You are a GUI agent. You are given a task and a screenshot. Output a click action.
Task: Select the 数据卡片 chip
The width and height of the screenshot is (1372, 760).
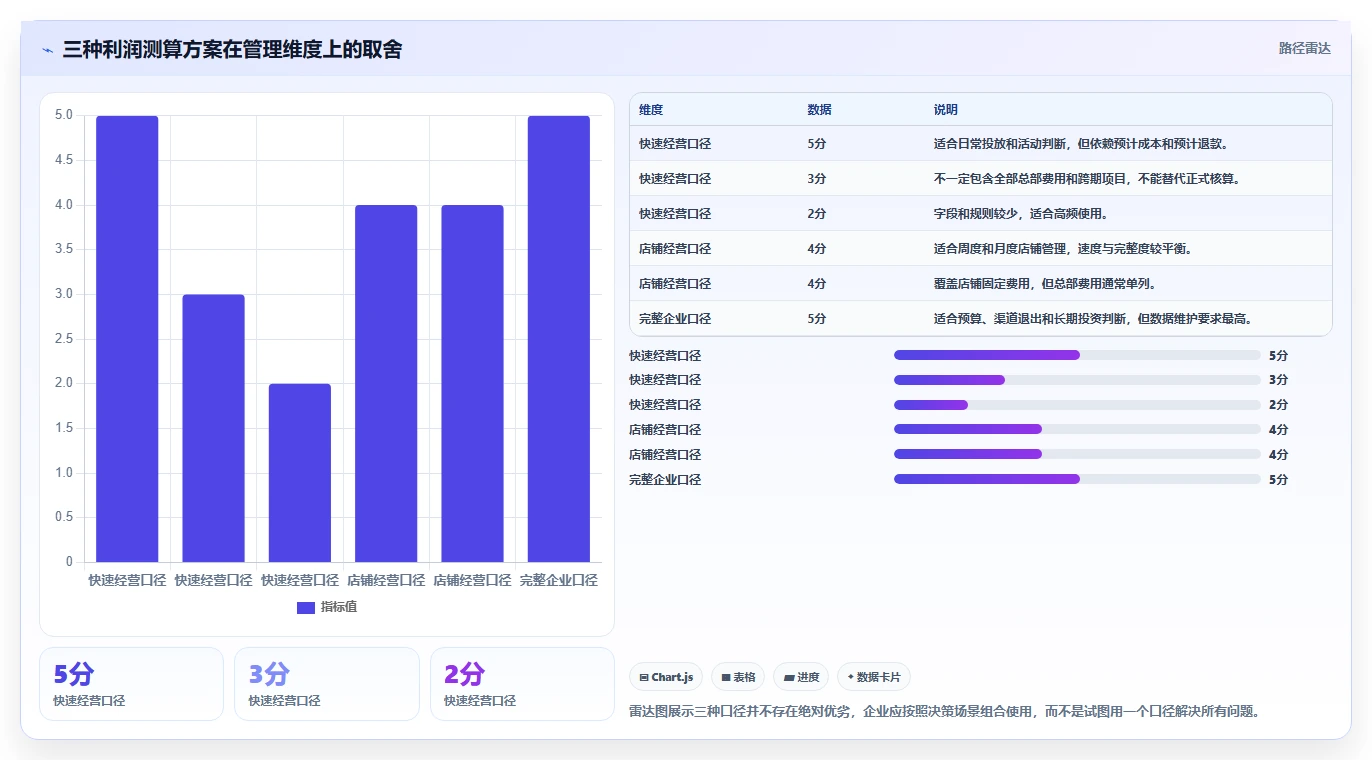click(874, 677)
